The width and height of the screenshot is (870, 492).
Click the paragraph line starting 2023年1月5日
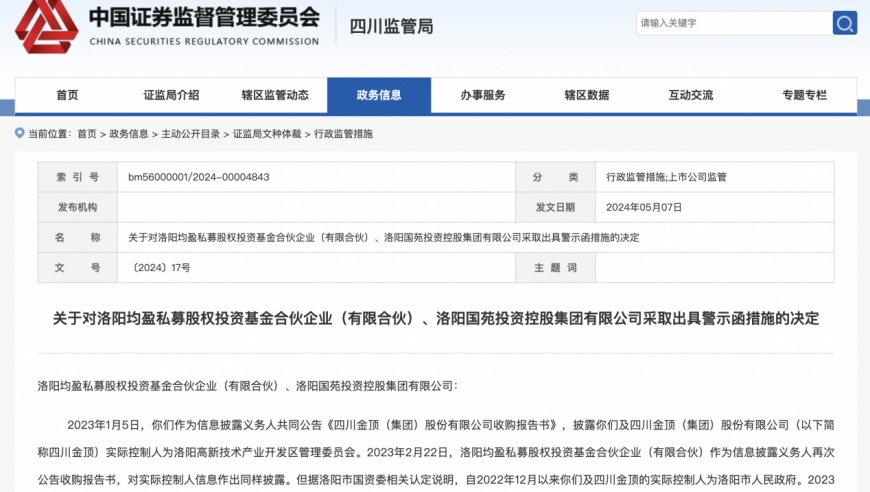(x=451, y=425)
